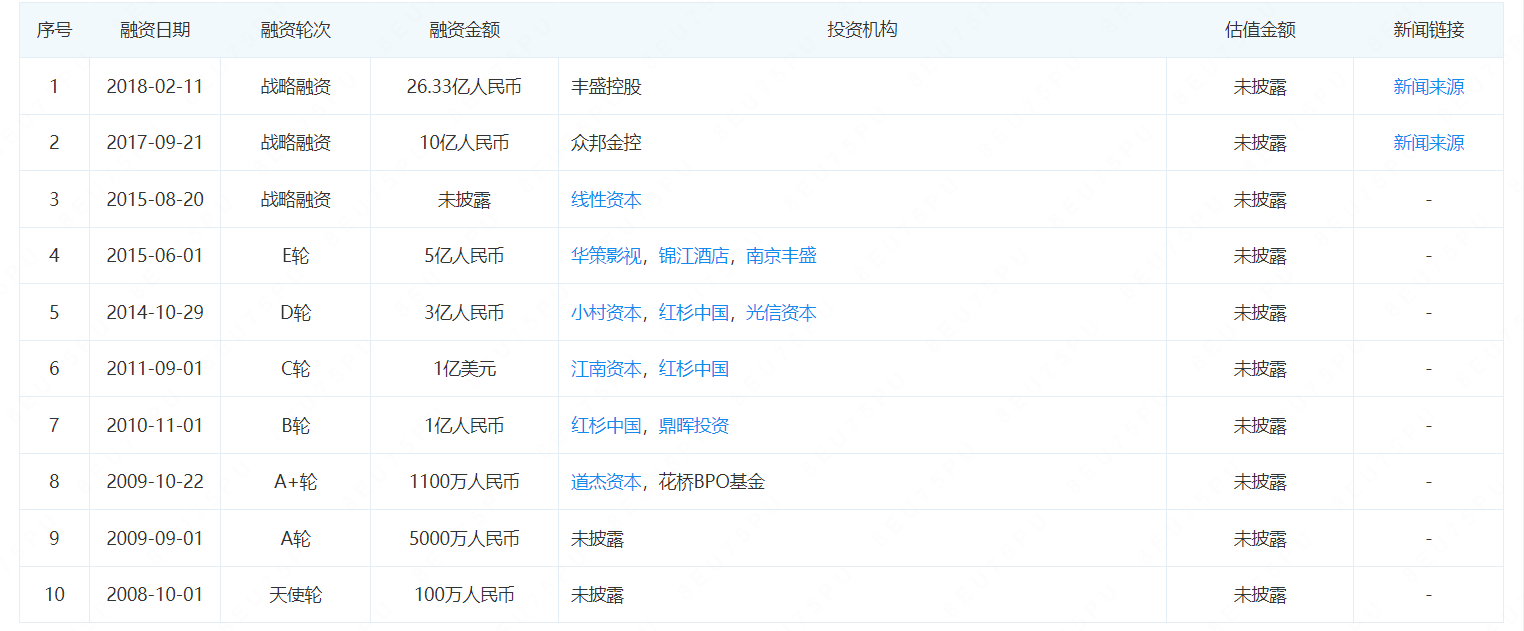The image size is (1524, 631).
Task: Open the 小村资本 investor link
Action: (x=606, y=313)
